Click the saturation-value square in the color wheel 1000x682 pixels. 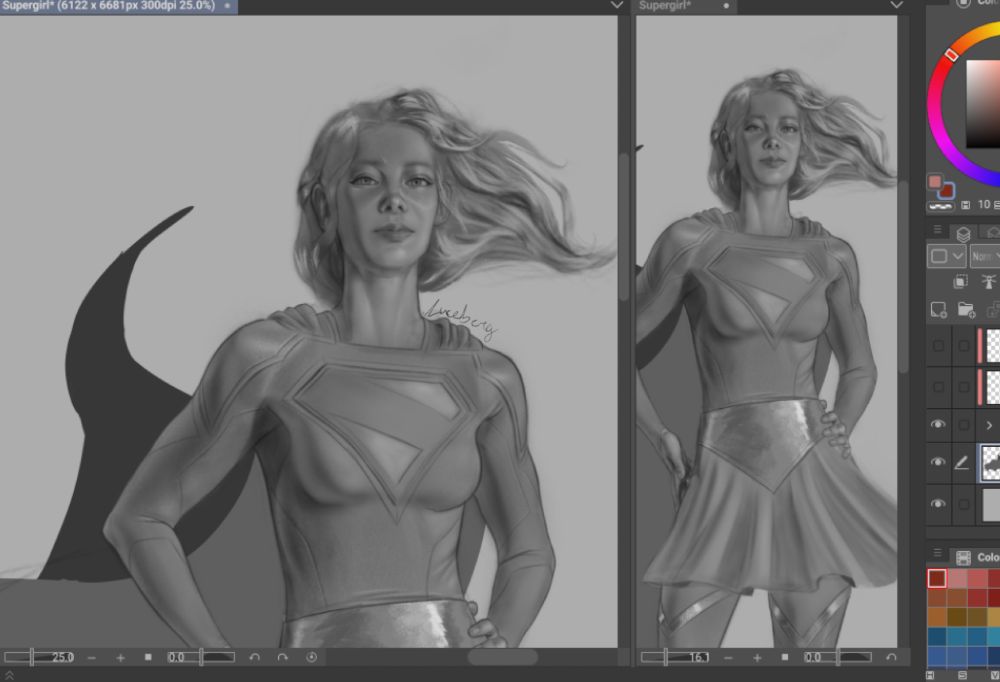pos(983,104)
